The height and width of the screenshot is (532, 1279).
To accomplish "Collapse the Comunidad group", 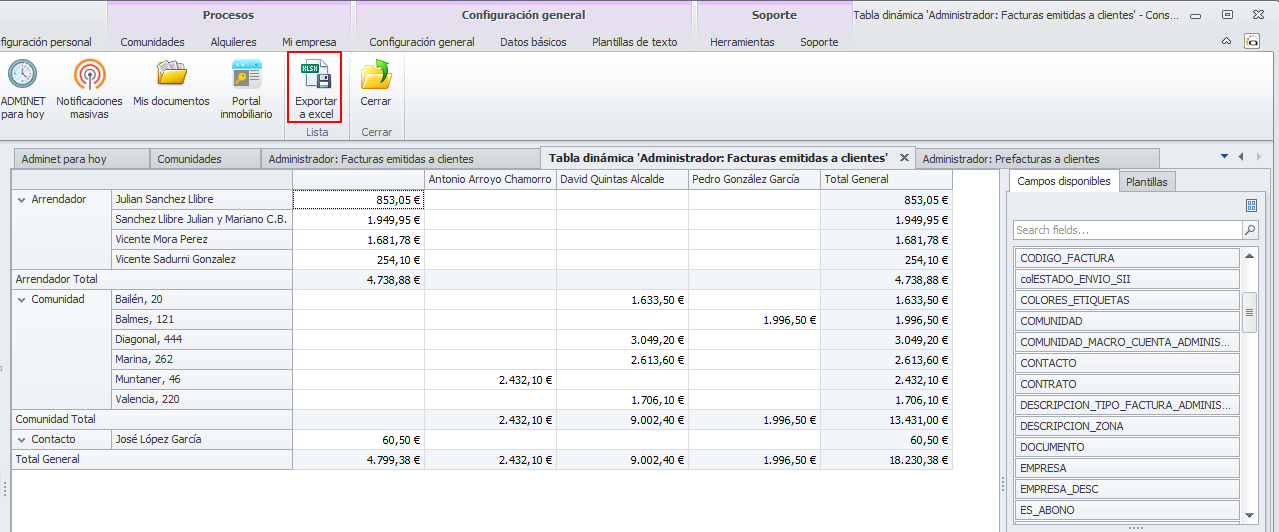I will point(21,299).
